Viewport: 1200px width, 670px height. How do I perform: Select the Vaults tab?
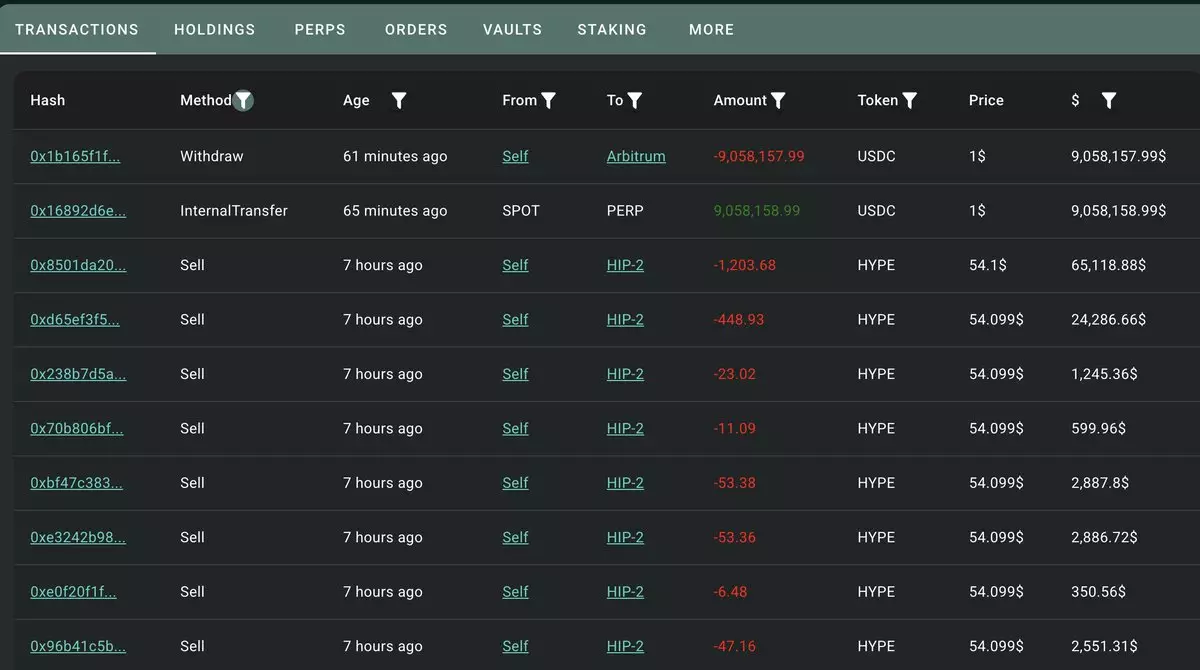click(512, 29)
